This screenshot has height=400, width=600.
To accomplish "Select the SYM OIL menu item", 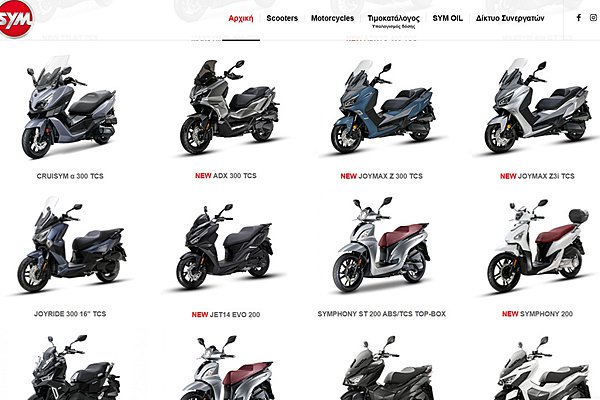I will pos(447,18).
